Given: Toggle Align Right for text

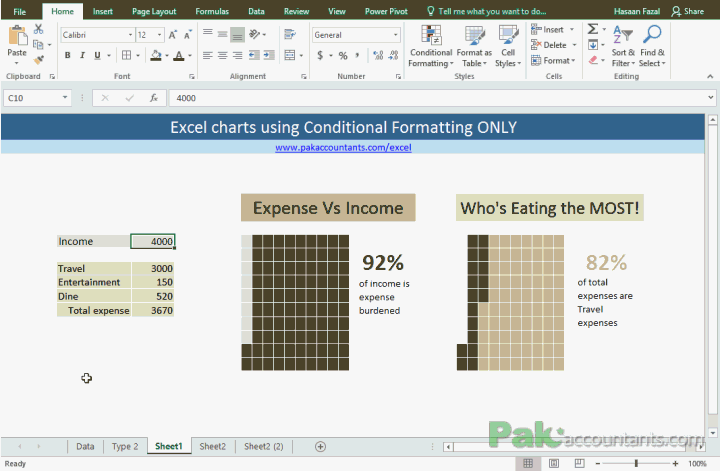Looking at the screenshot, I should (x=237, y=56).
